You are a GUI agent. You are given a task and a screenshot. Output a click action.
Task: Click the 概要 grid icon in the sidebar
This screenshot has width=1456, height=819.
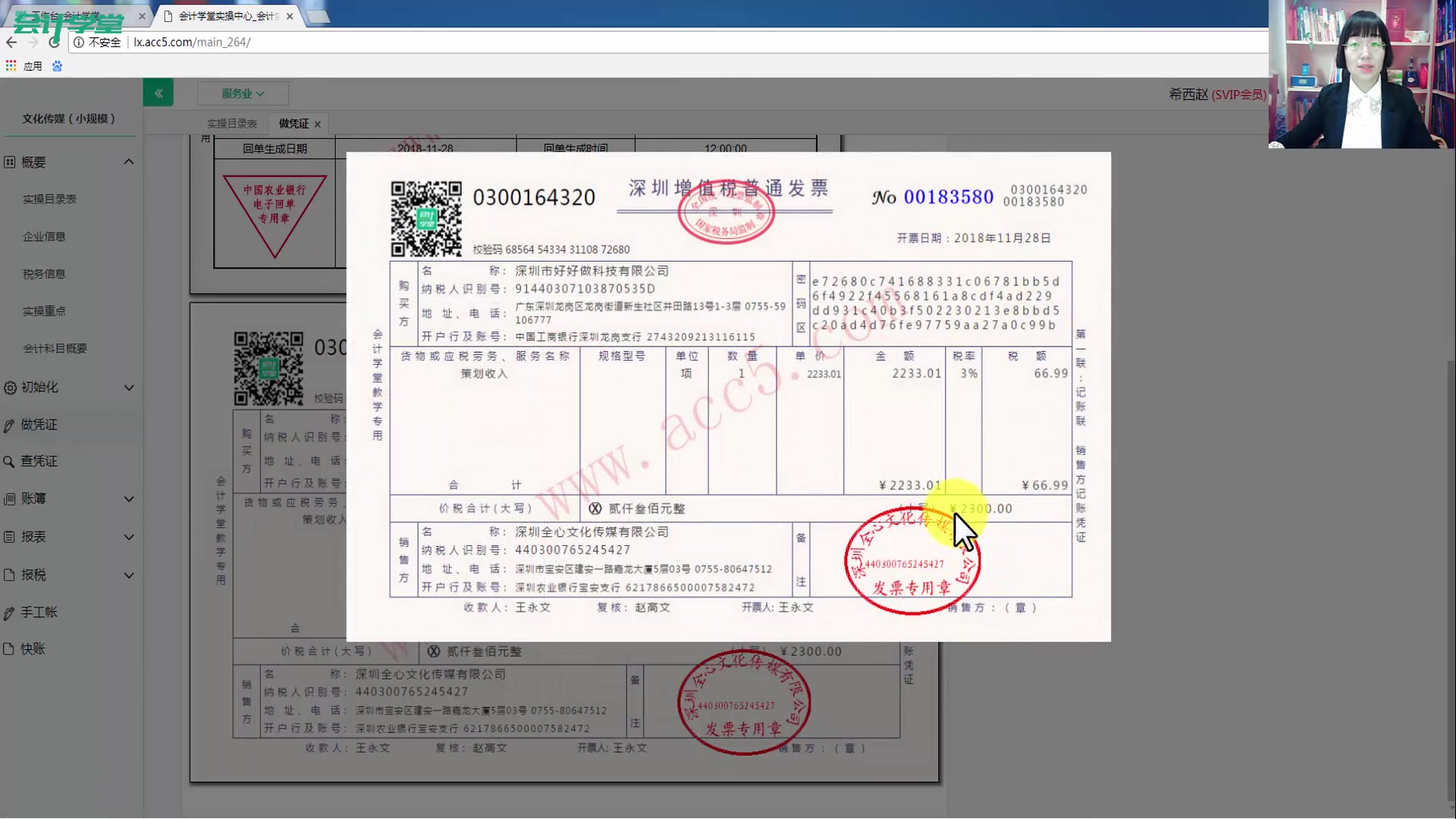point(10,162)
